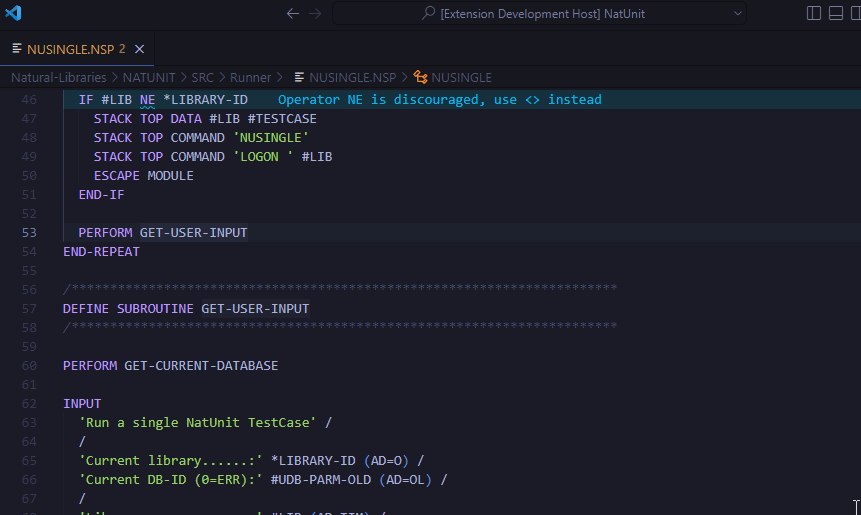The width and height of the screenshot is (861, 515).
Task: Toggle the bottom panel layout icon
Action: pyautogui.click(x=836, y=13)
